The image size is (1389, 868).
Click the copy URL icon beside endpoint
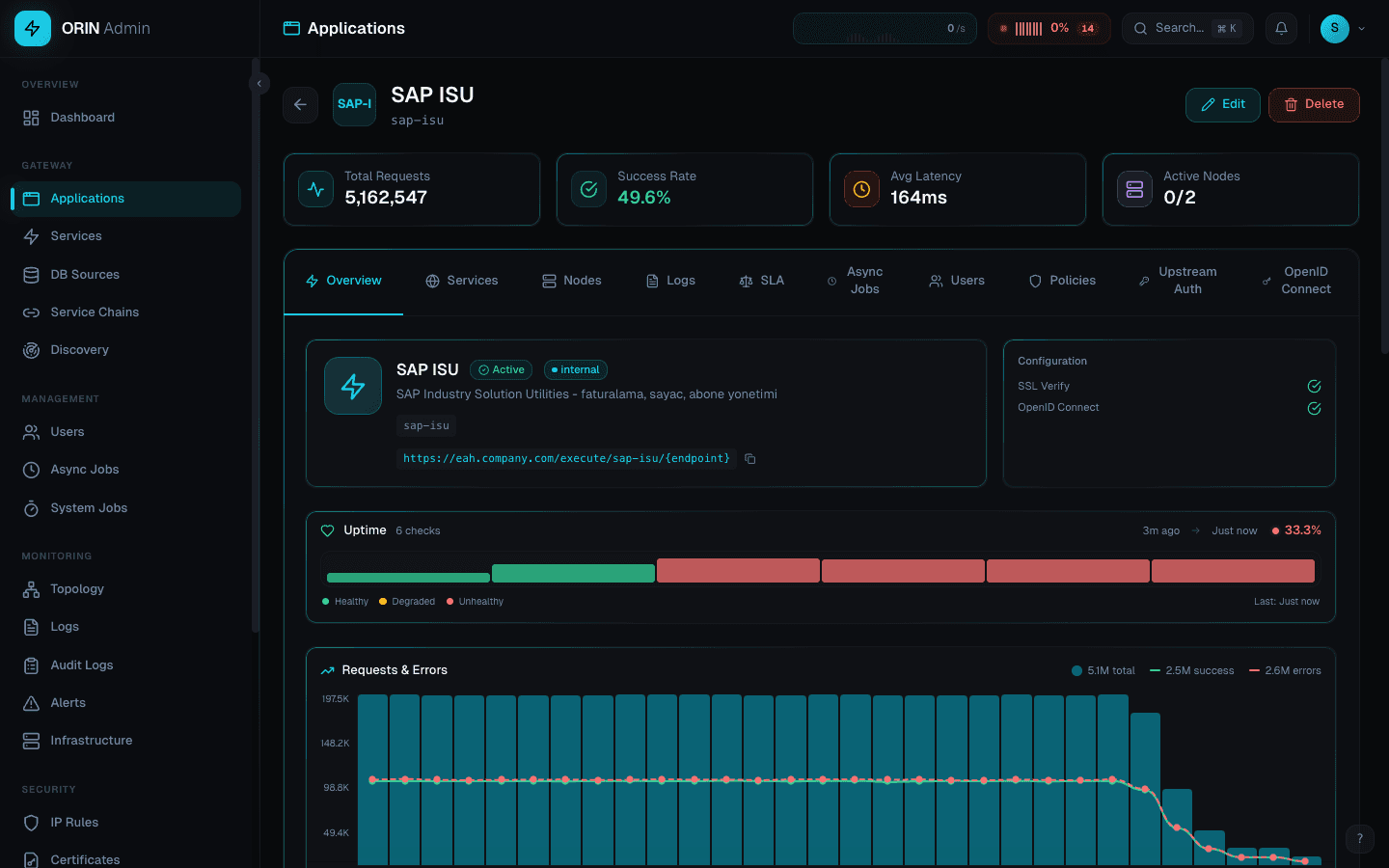749,459
